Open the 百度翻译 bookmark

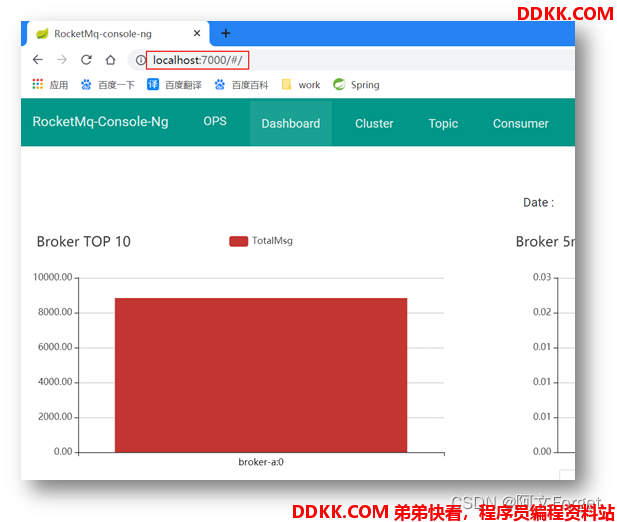174,85
